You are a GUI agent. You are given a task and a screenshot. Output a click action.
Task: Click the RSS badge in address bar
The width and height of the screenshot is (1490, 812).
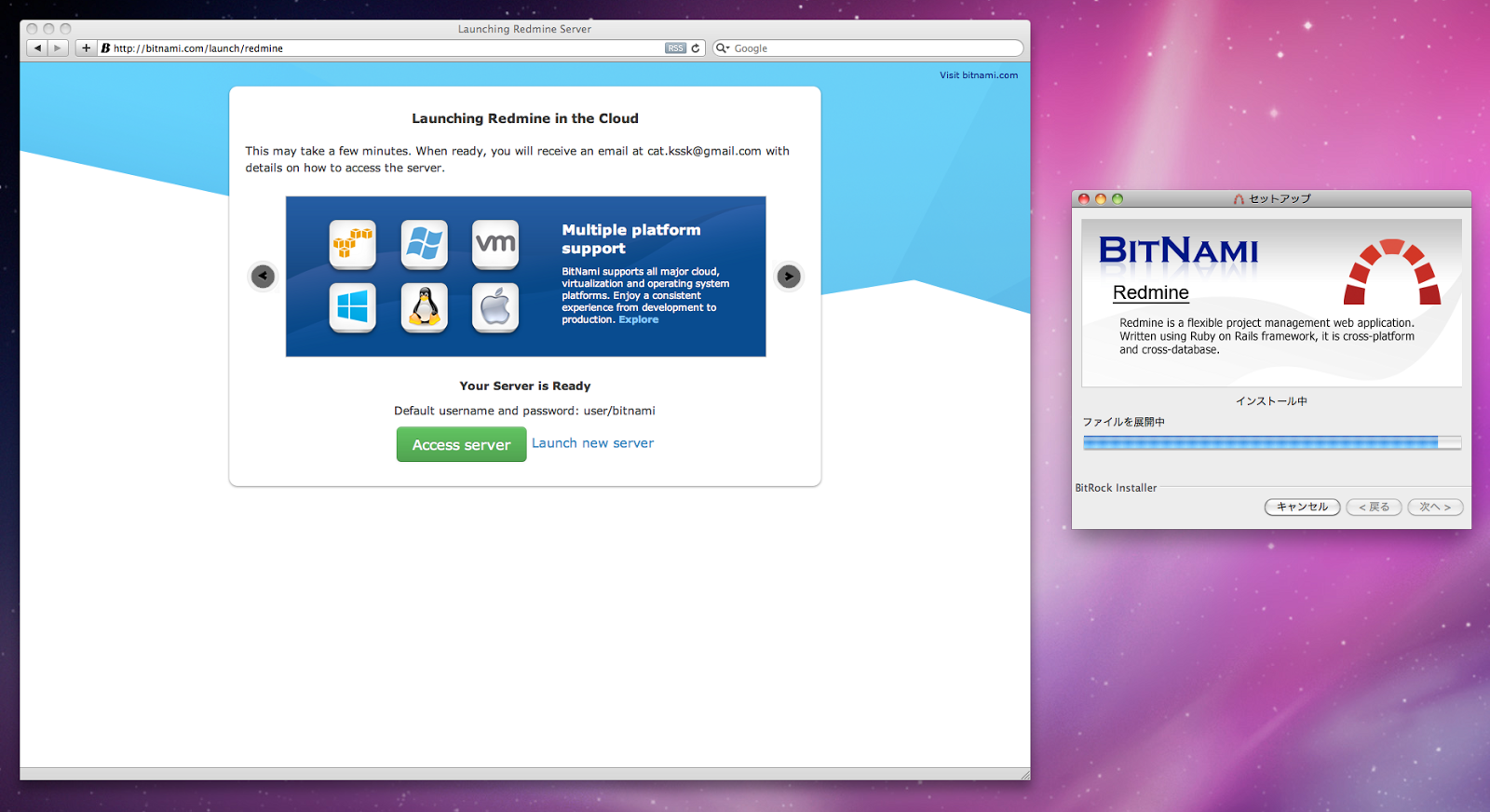point(675,48)
